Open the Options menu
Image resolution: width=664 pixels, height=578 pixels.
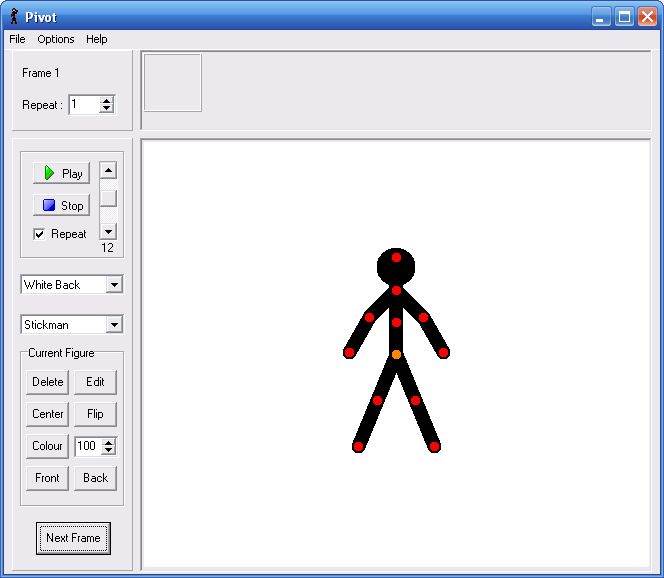pyautogui.click(x=55, y=39)
